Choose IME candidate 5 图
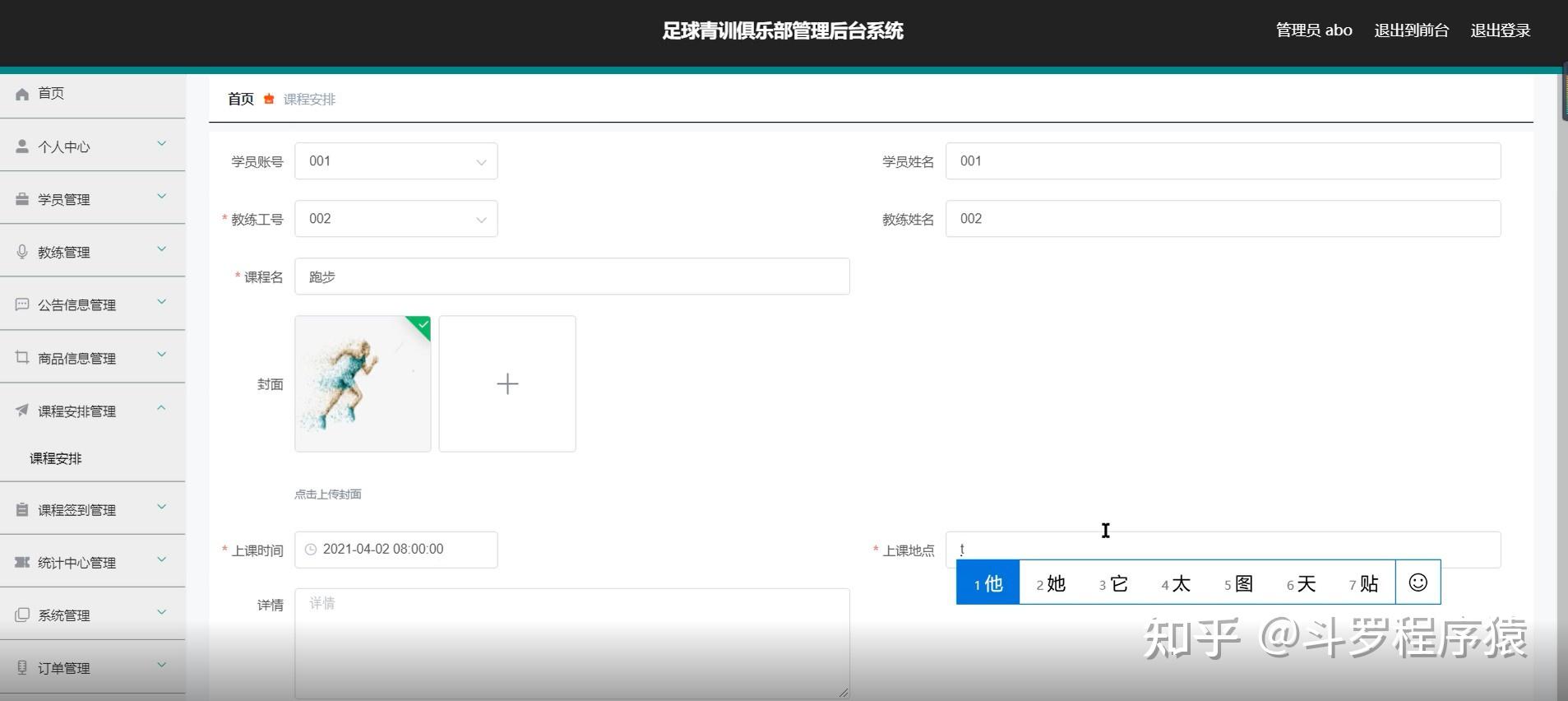This screenshot has height=701, width=1568. (x=1238, y=583)
